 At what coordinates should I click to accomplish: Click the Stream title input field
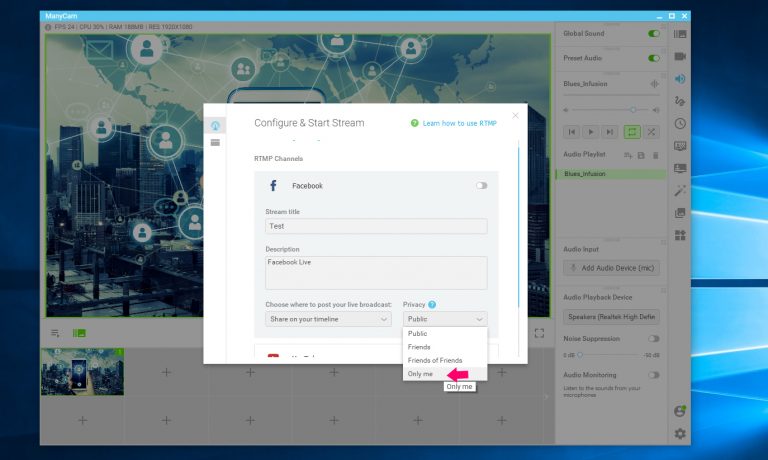[376, 226]
